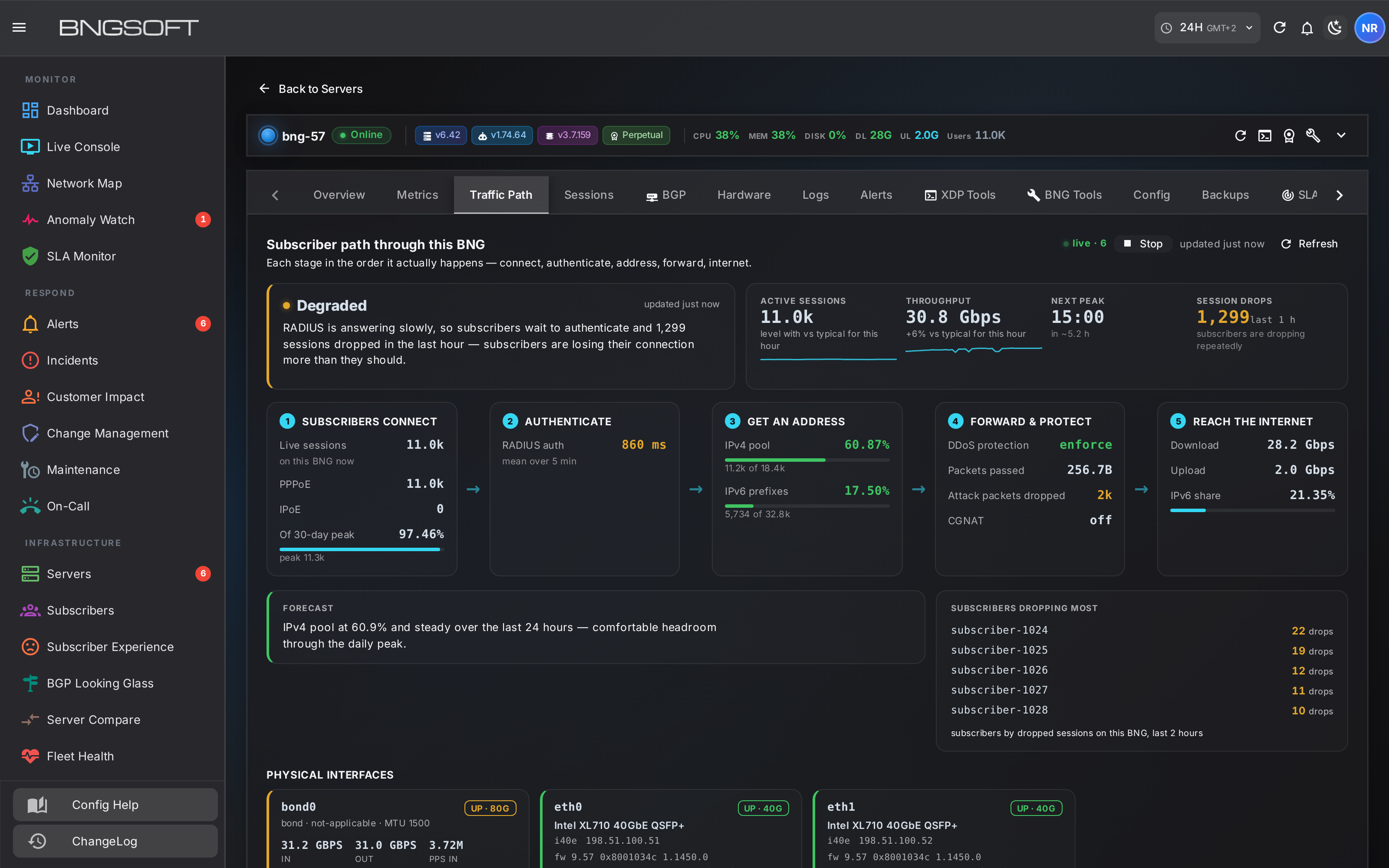Viewport: 1389px width, 868px height.
Task: Open Alerts in the sidebar
Action: pyautogui.click(x=112, y=324)
